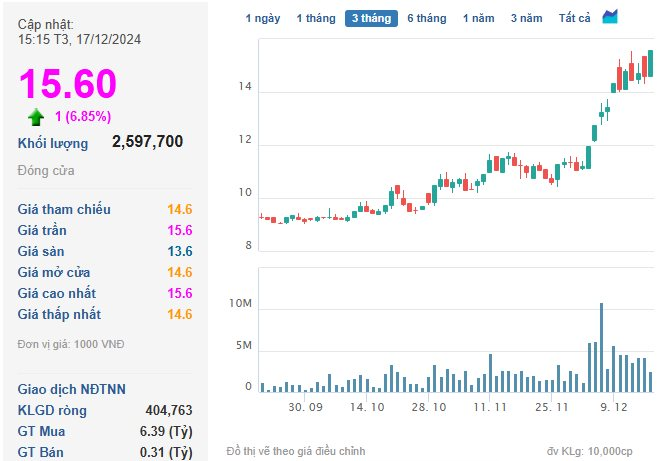Open the area chart type icon

point(610,17)
